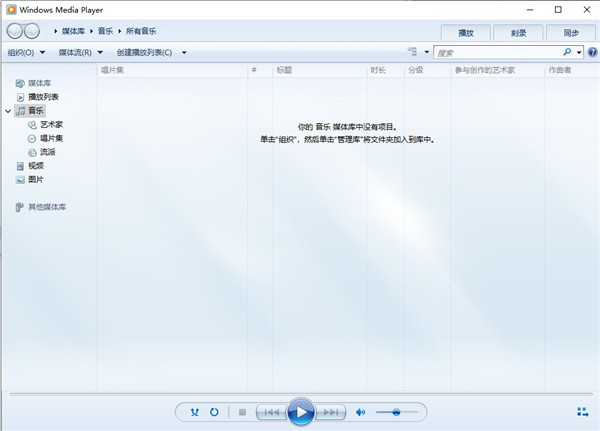The width and height of the screenshot is (600, 431).
Task: Adjust the volume slider
Action: [396, 412]
